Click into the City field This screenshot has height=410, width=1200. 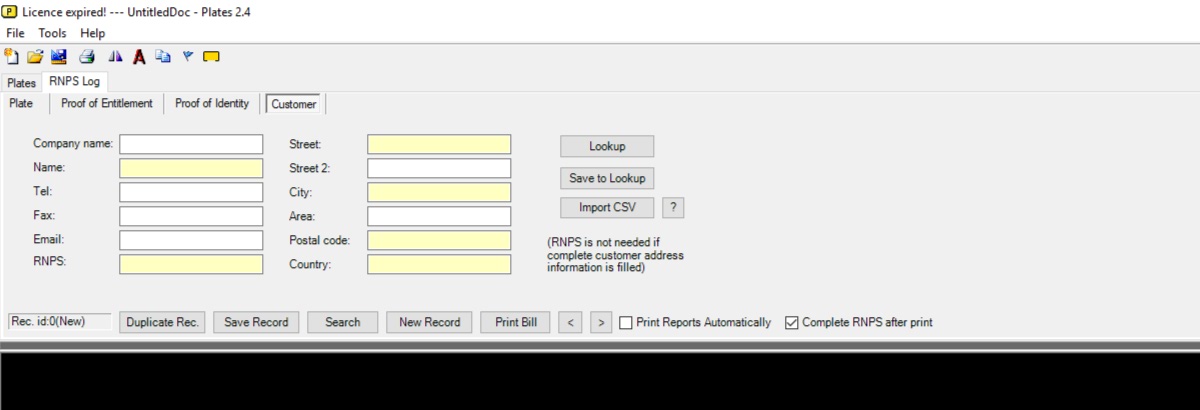click(439, 192)
